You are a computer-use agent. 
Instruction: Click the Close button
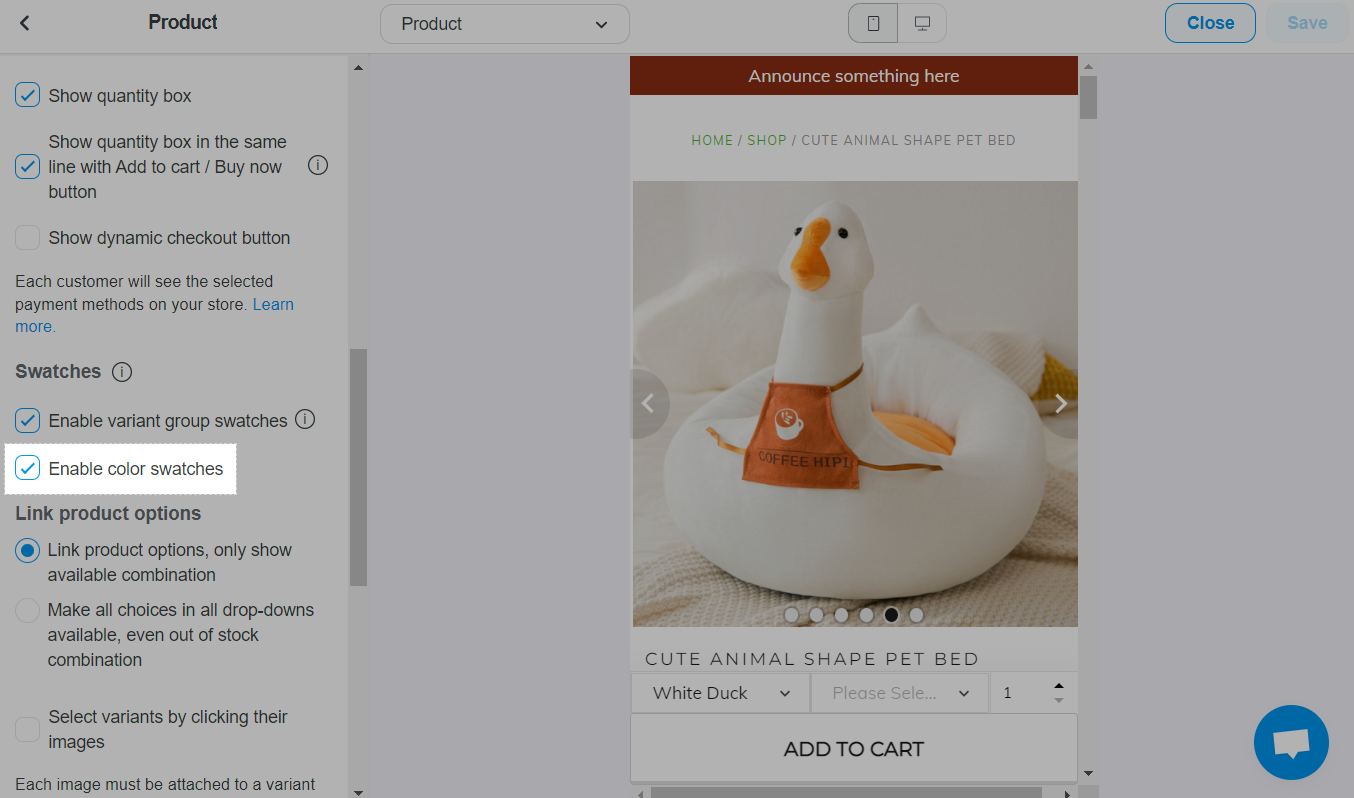[1210, 23]
